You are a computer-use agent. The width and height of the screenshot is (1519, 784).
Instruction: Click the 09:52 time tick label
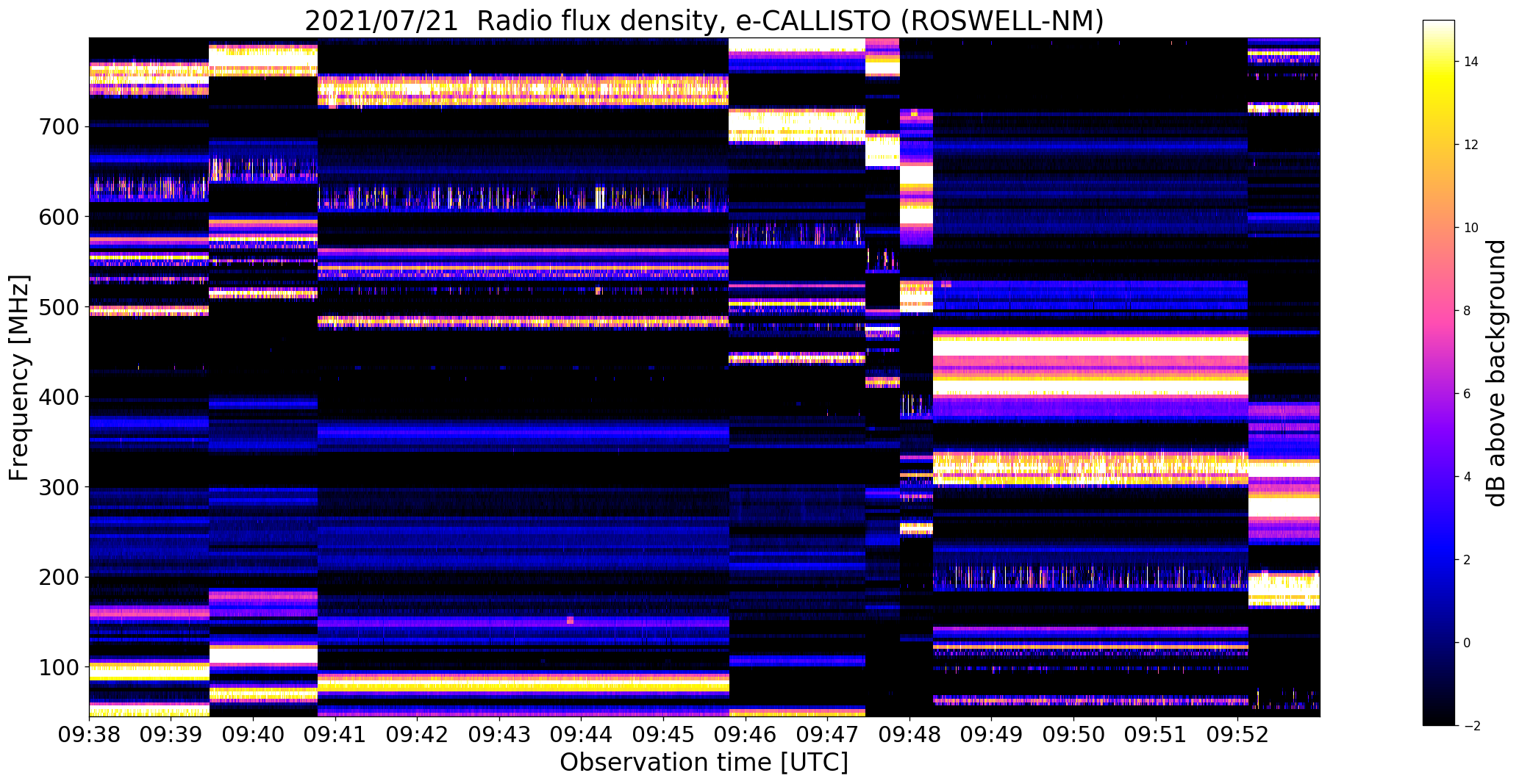pos(1238,735)
